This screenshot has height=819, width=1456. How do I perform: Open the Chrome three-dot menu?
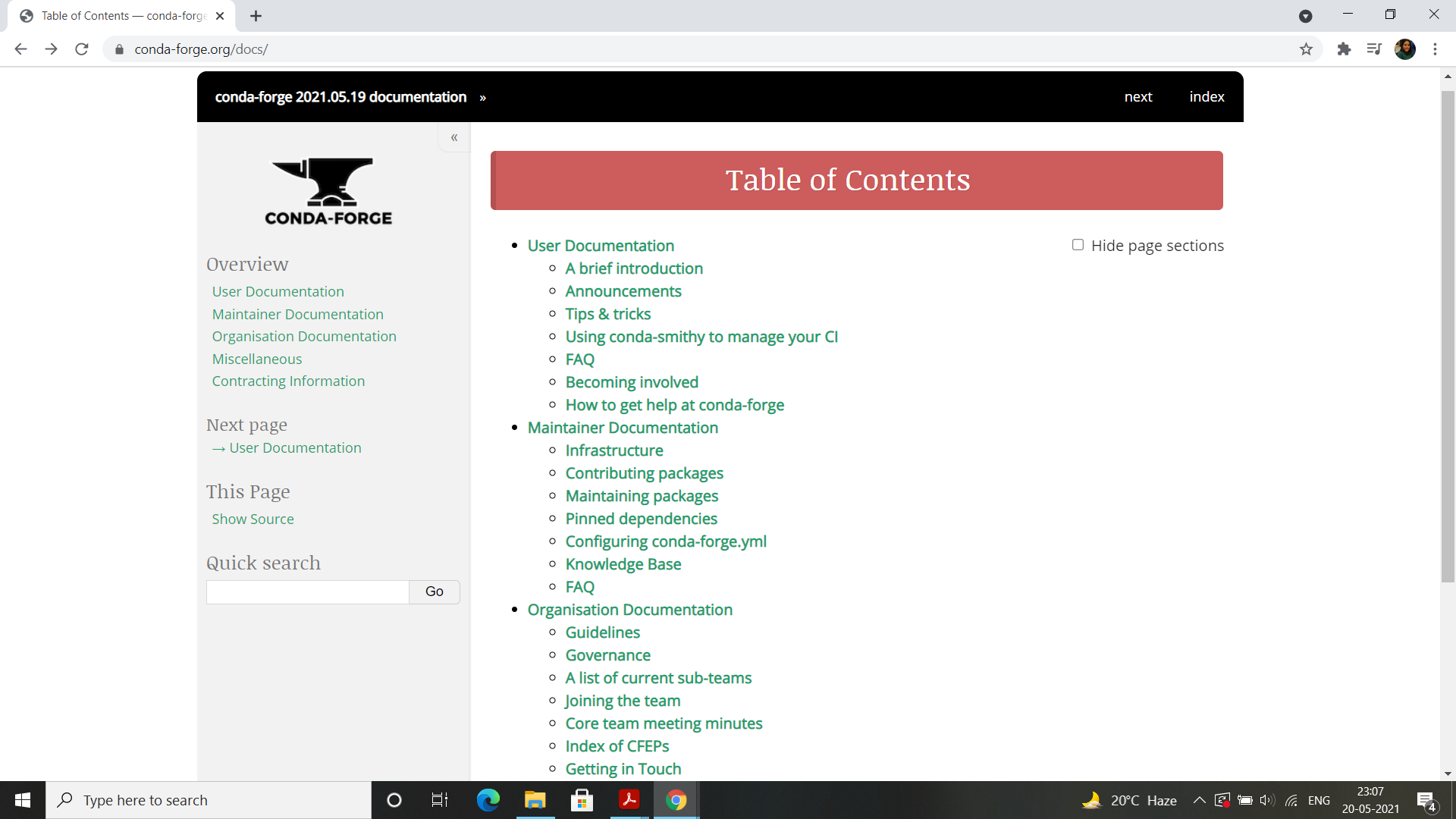(x=1435, y=49)
